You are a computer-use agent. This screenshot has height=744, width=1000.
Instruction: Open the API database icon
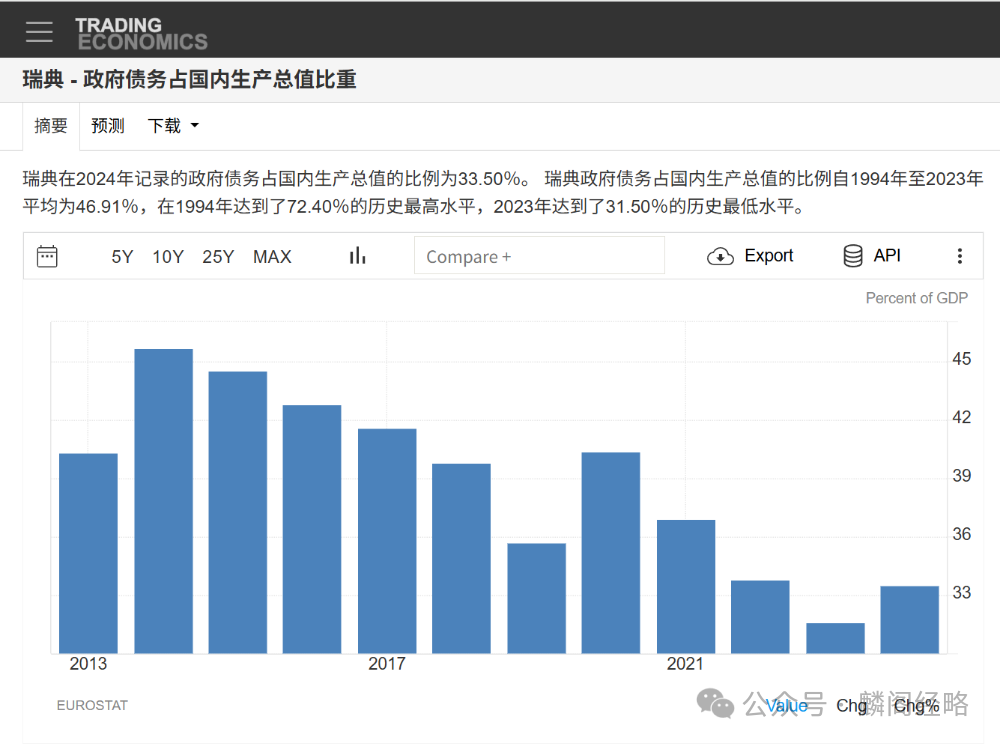(854, 255)
